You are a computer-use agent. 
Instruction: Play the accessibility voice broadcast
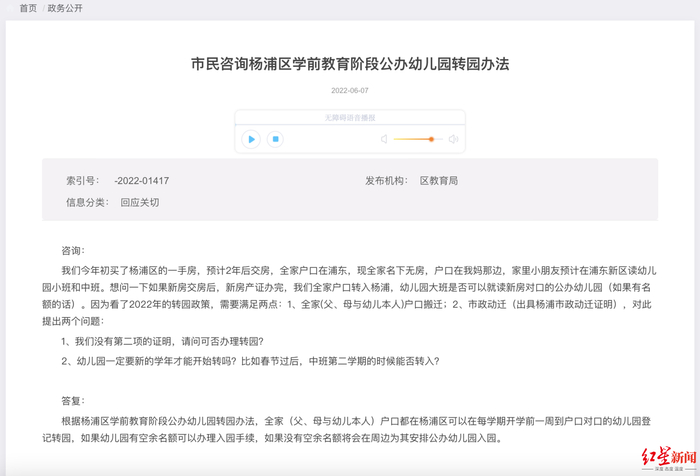pos(251,139)
